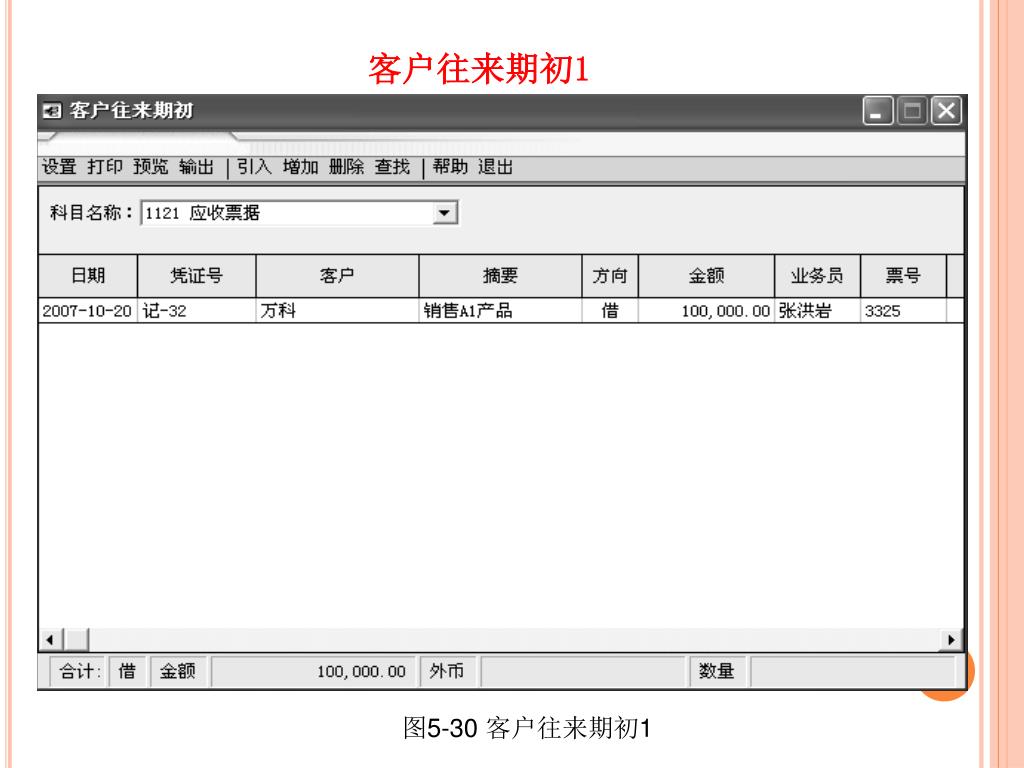This screenshot has height=768, width=1024.
Task: Click 打印 in the toolbar
Action: pyautogui.click(x=105, y=167)
